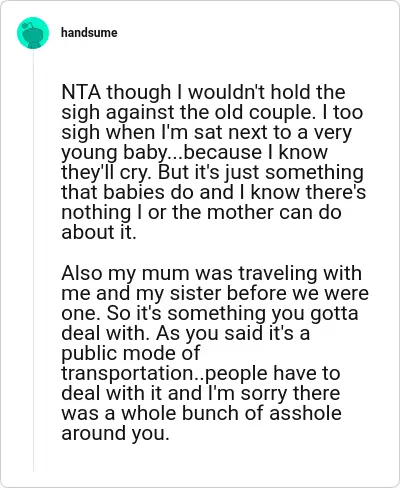Viewport: 400px width, 488px height.
Task: Open the teal Reddit avatar of handsume
Action: click(x=33, y=33)
